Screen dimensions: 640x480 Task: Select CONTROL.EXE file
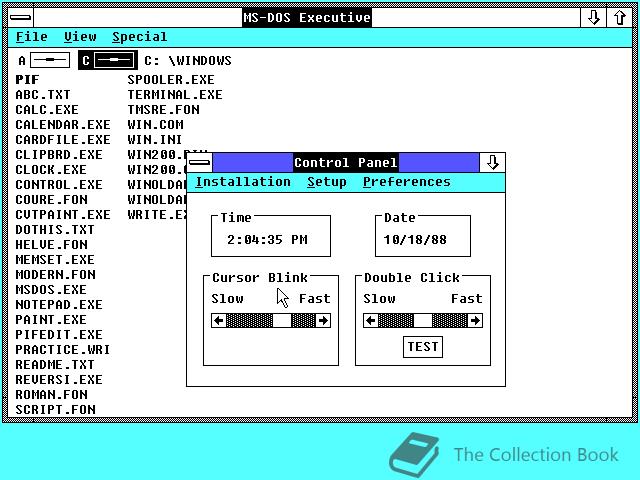point(59,185)
